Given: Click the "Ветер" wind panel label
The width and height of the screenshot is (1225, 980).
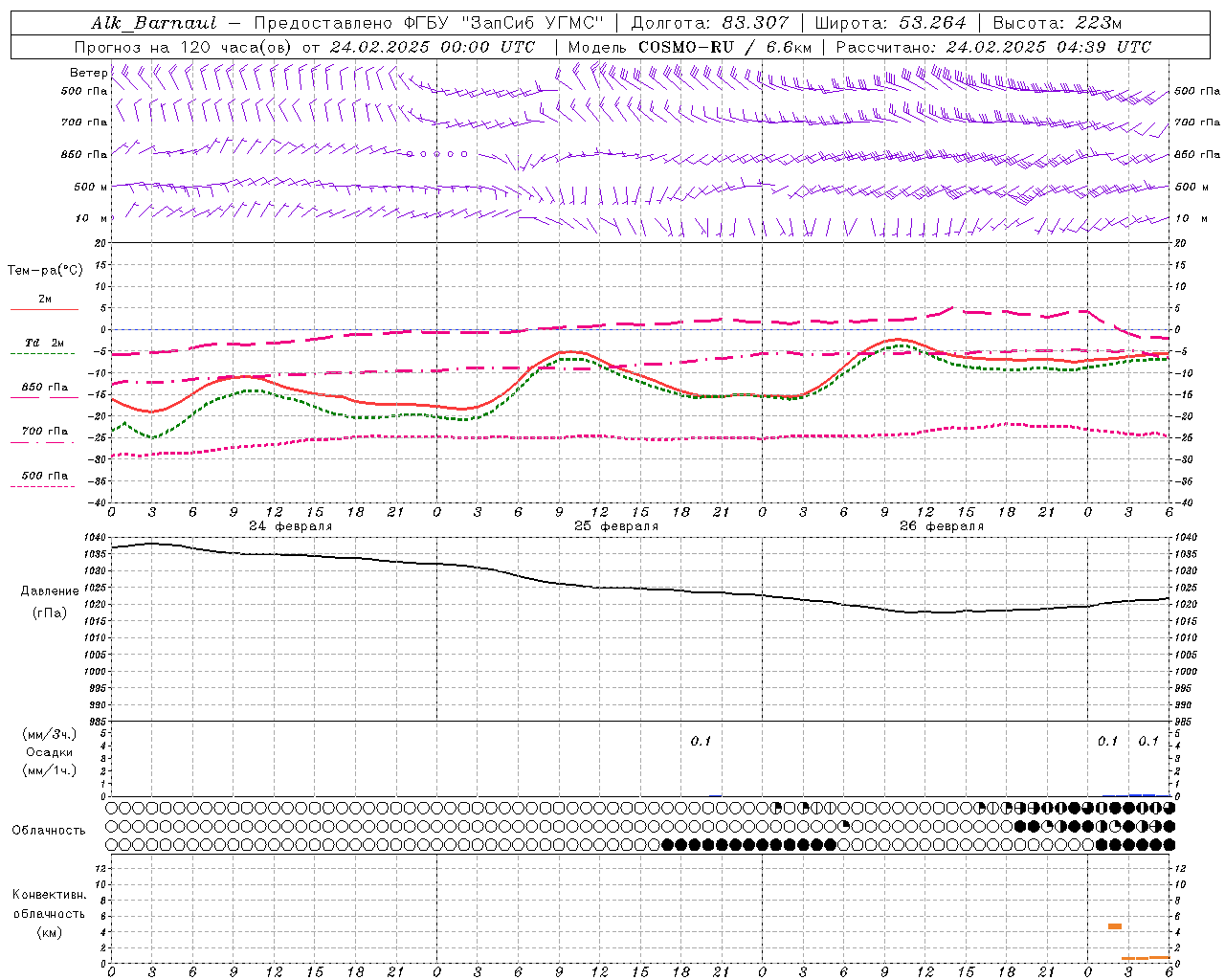Looking at the screenshot, I should pyautogui.click(x=88, y=73).
